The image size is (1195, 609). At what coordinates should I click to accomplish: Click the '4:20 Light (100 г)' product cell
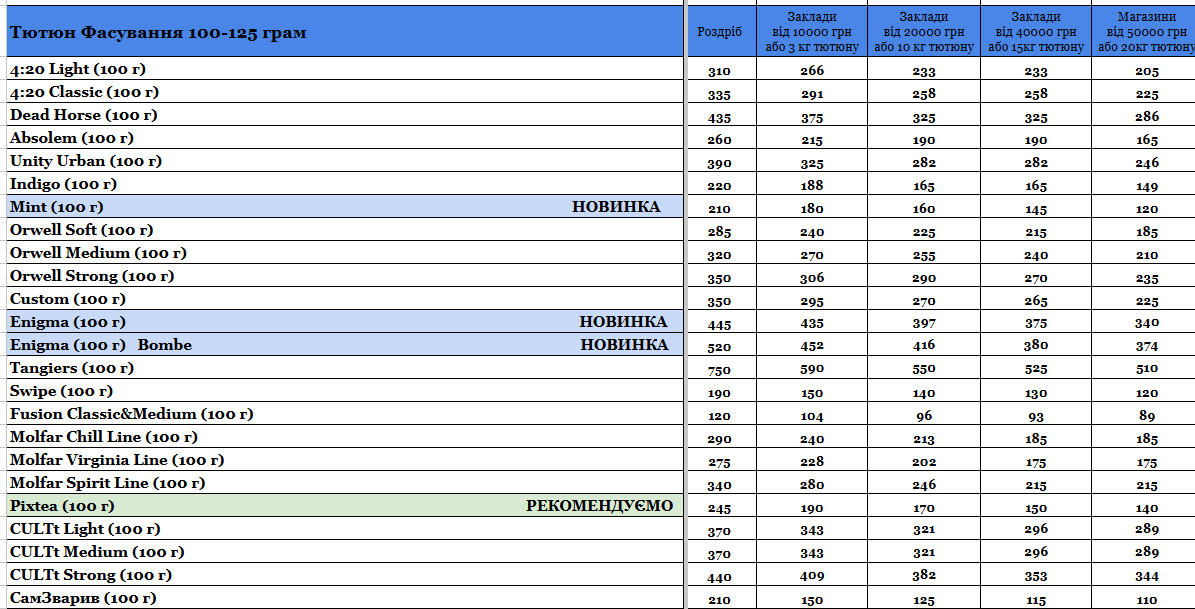click(345, 69)
